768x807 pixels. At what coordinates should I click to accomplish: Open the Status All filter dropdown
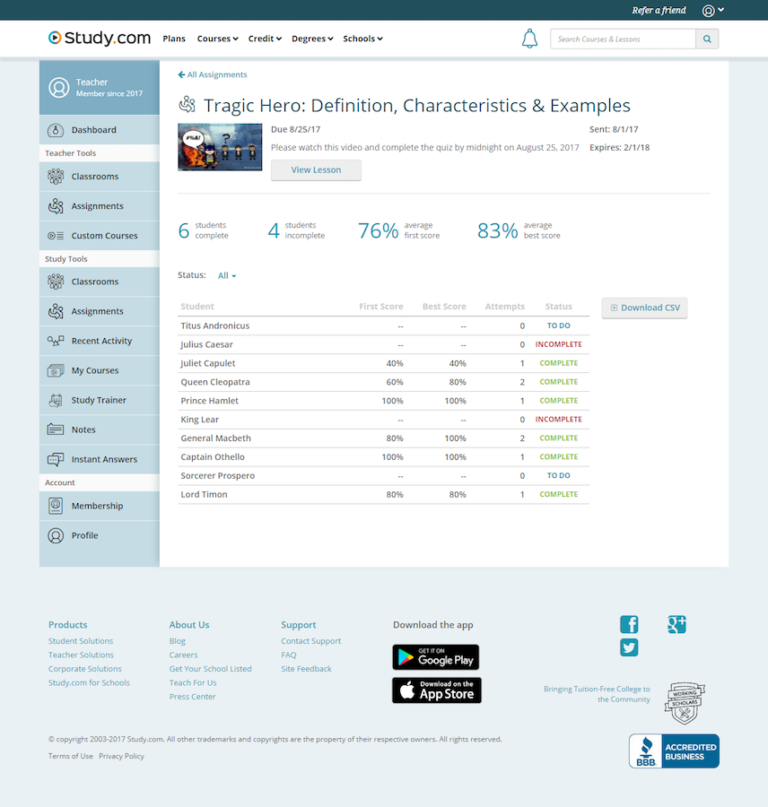pyautogui.click(x=227, y=276)
